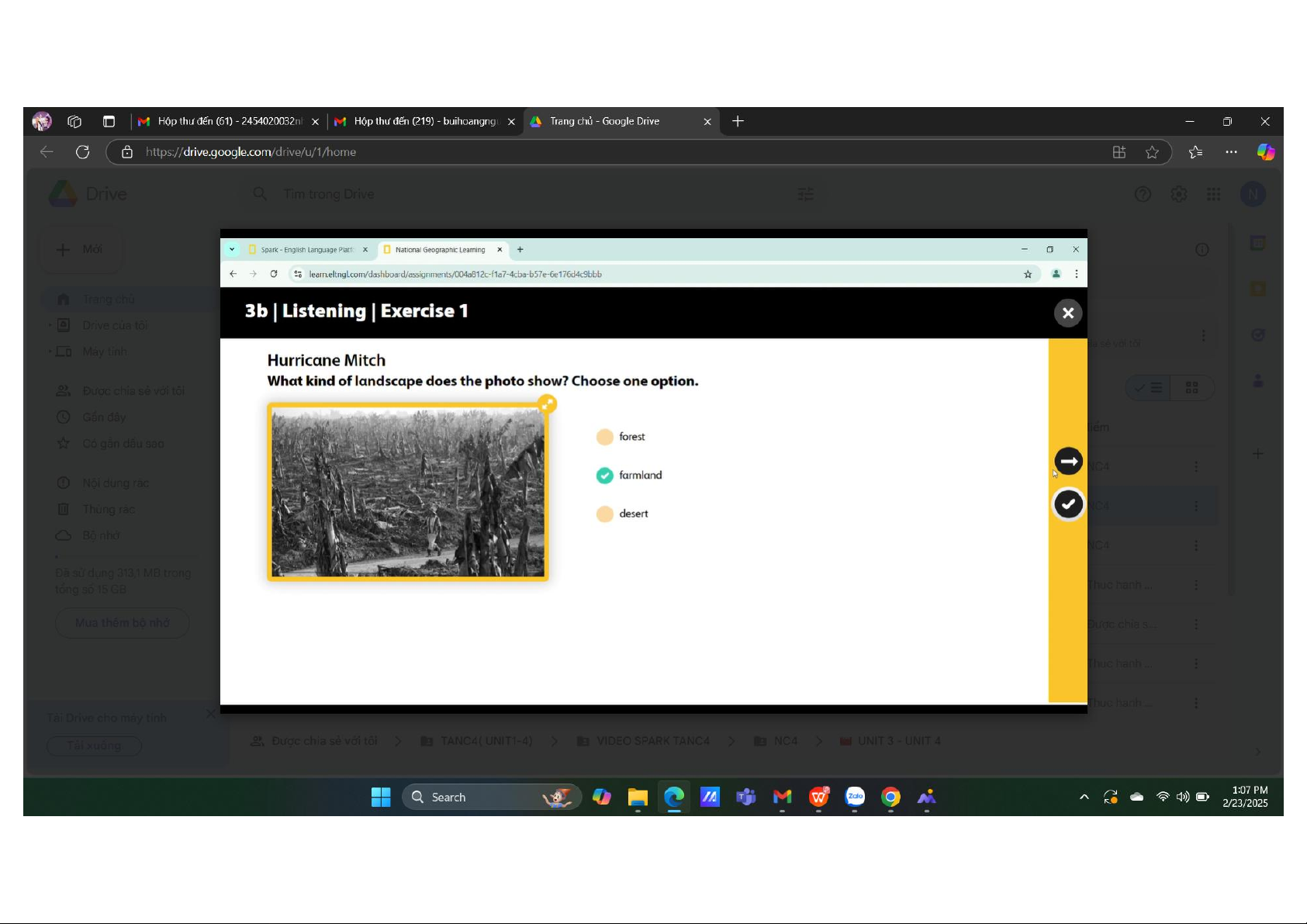Expand the hurricane photo with enlarge icon

pyautogui.click(x=548, y=403)
